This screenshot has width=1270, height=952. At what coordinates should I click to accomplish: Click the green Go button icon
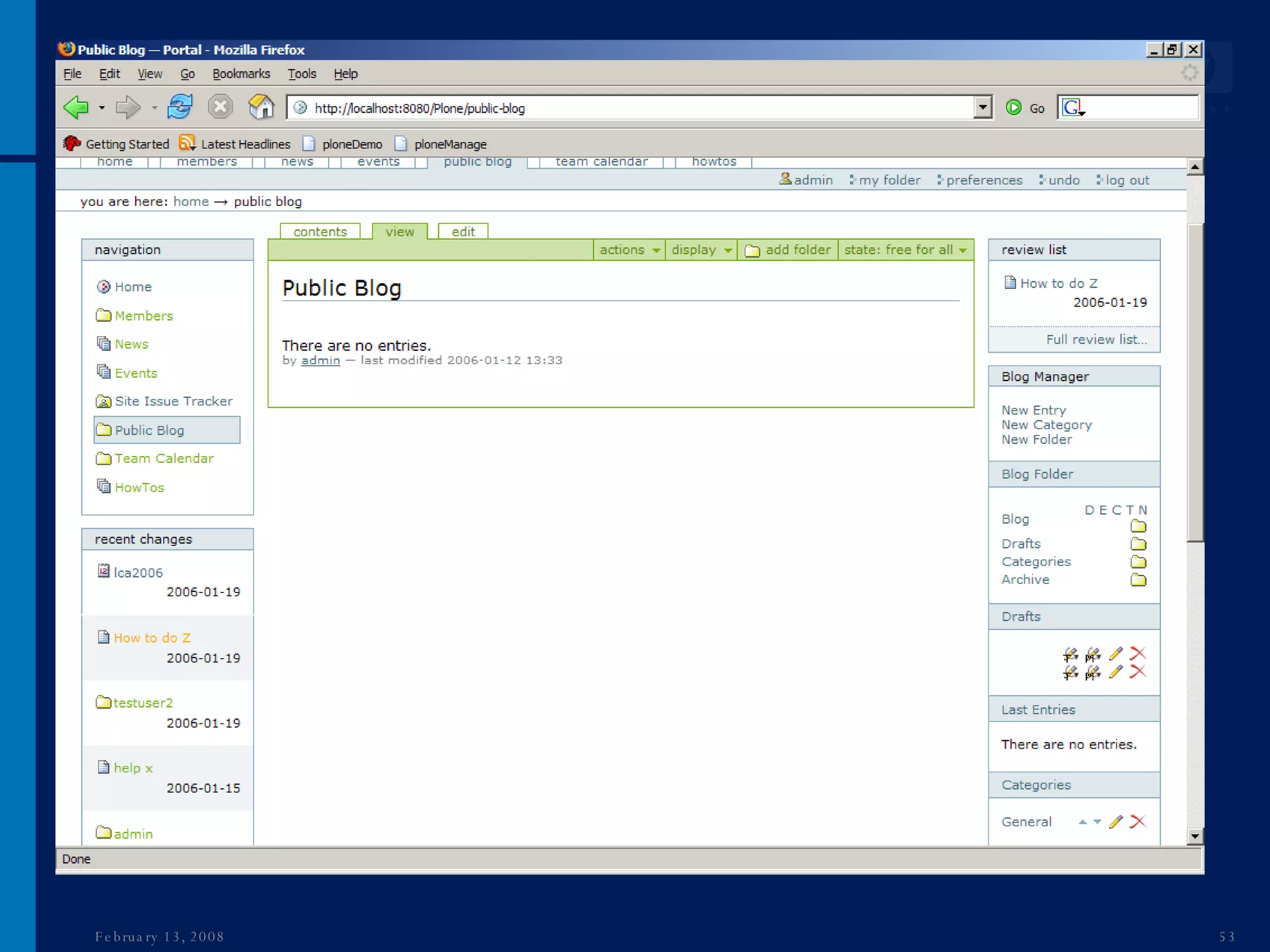pyautogui.click(x=1014, y=108)
